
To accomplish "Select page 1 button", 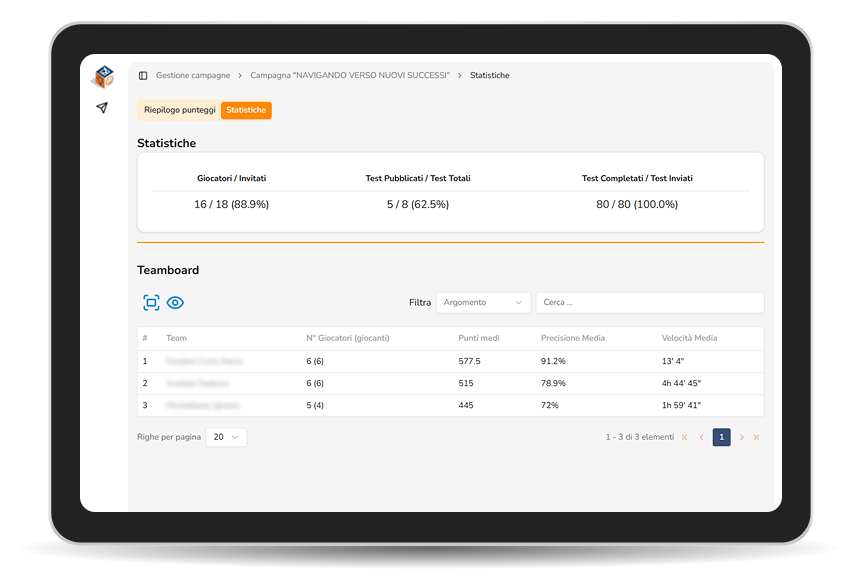I will pyautogui.click(x=722, y=437).
